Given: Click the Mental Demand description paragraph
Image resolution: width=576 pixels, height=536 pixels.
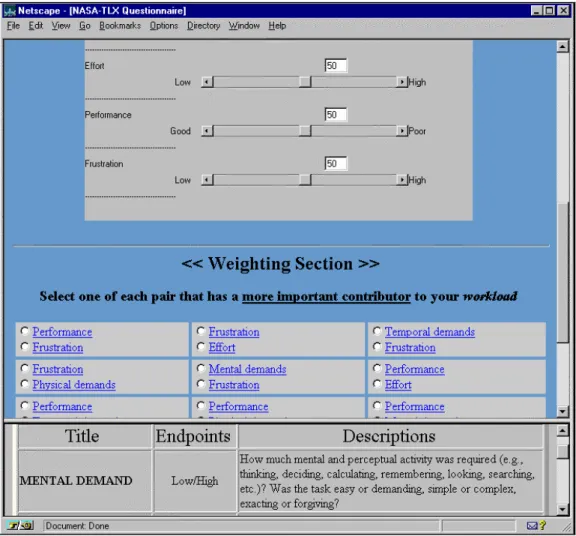Looking at the screenshot, I should (387, 481).
